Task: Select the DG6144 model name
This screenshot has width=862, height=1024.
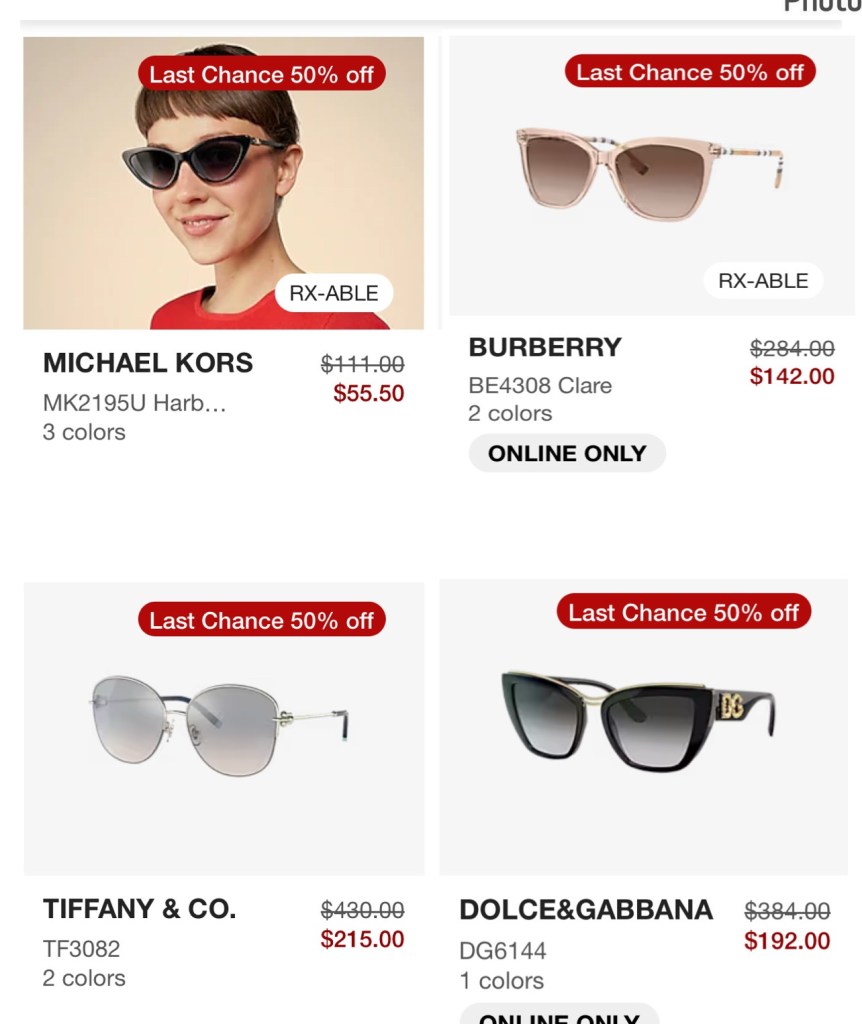Action: (x=503, y=951)
